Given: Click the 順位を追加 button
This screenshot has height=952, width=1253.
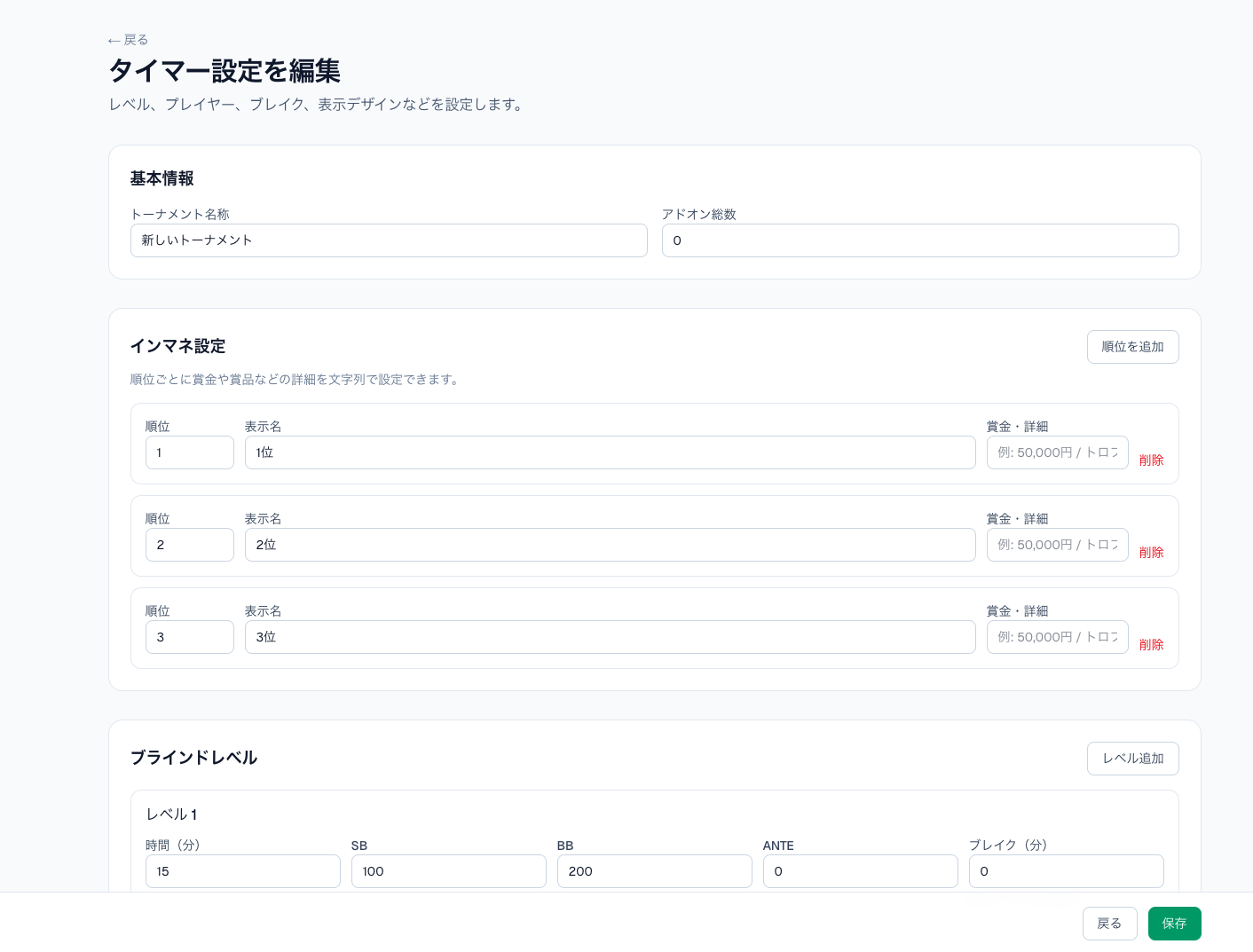Looking at the screenshot, I should [x=1132, y=347].
